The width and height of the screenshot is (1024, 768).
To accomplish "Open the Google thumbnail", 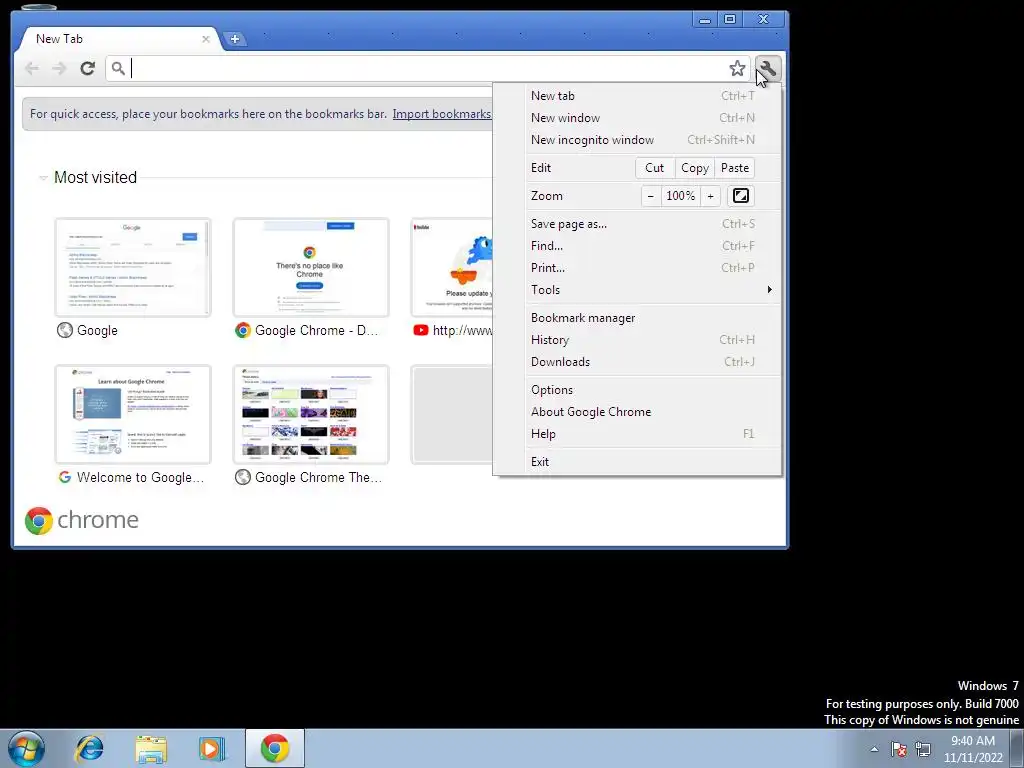I will point(133,268).
